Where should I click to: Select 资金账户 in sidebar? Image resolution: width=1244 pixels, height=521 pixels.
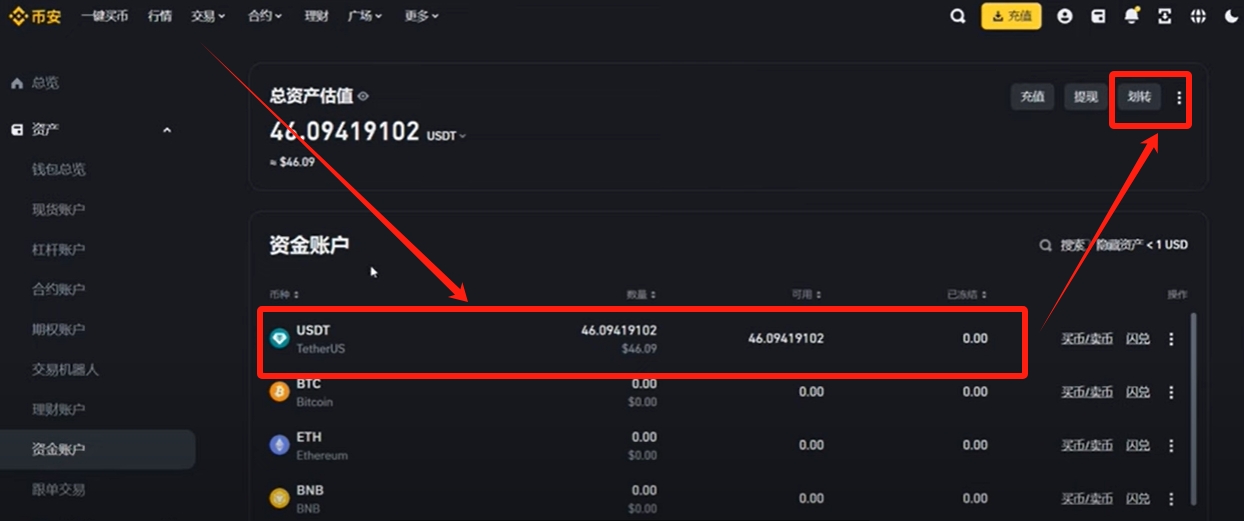click(97, 450)
